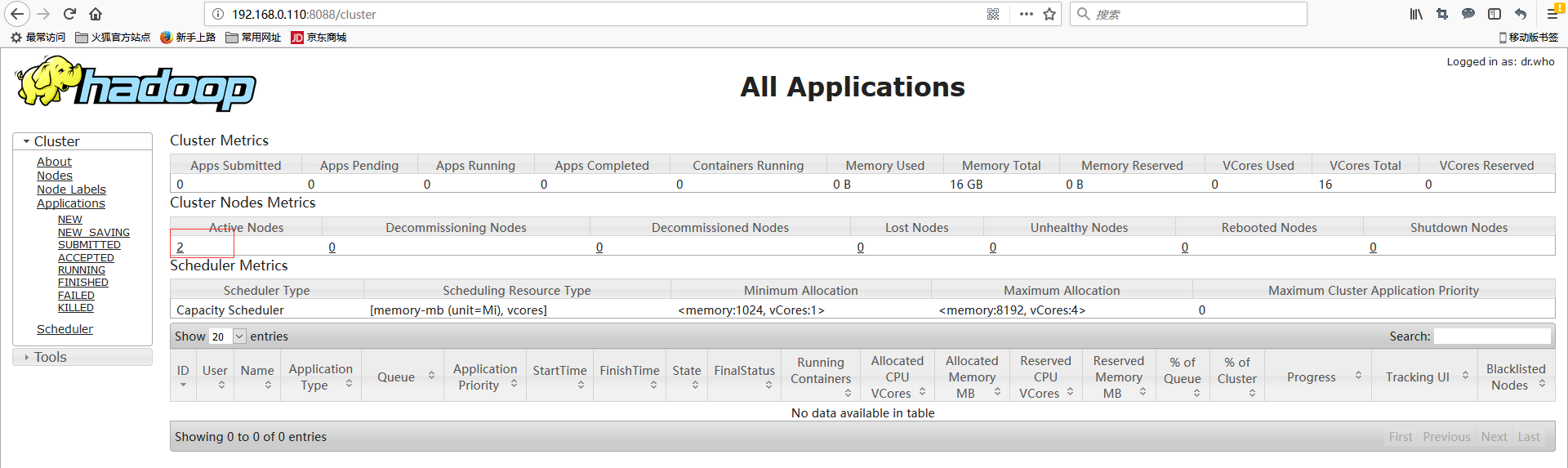Screen dimensions: 1568x468
Task: Open the 新手上路 bookmark
Action: (x=188, y=38)
